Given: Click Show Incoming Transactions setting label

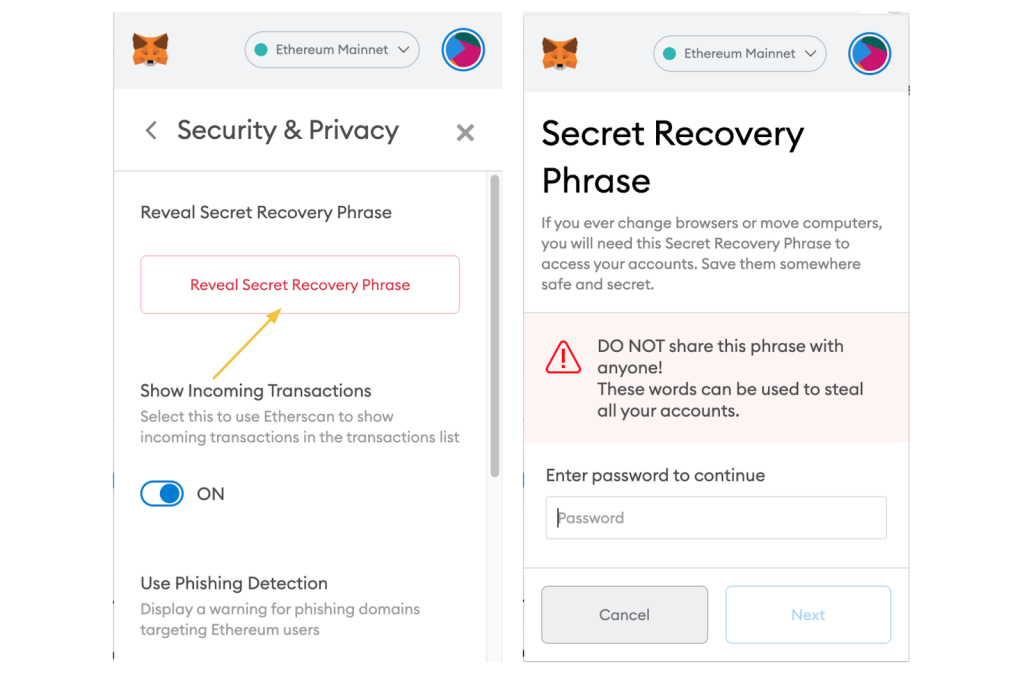Looking at the screenshot, I should (x=255, y=390).
